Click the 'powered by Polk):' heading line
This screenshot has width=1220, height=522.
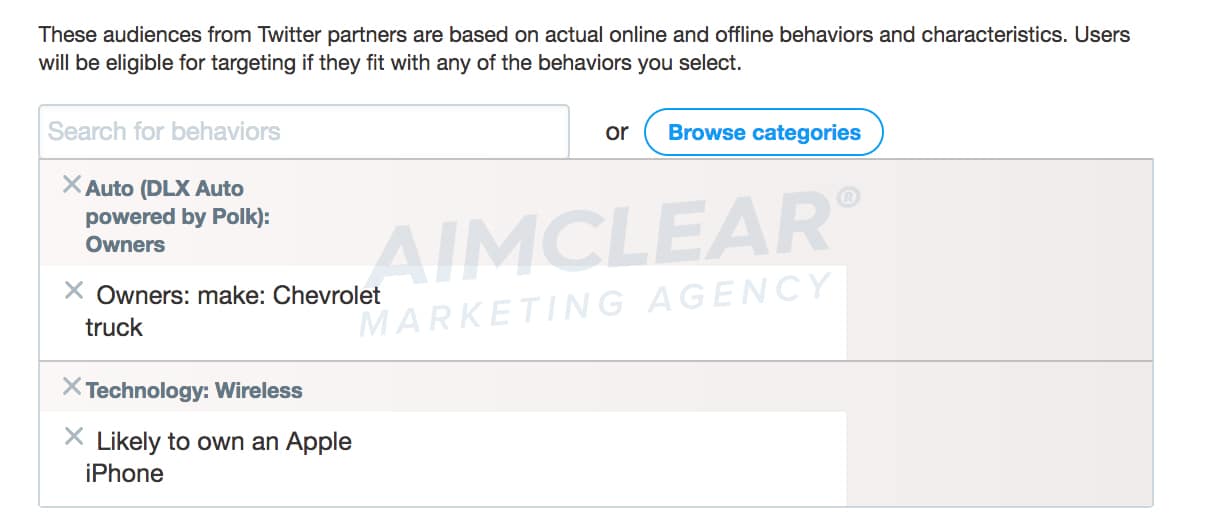click(x=178, y=216)
